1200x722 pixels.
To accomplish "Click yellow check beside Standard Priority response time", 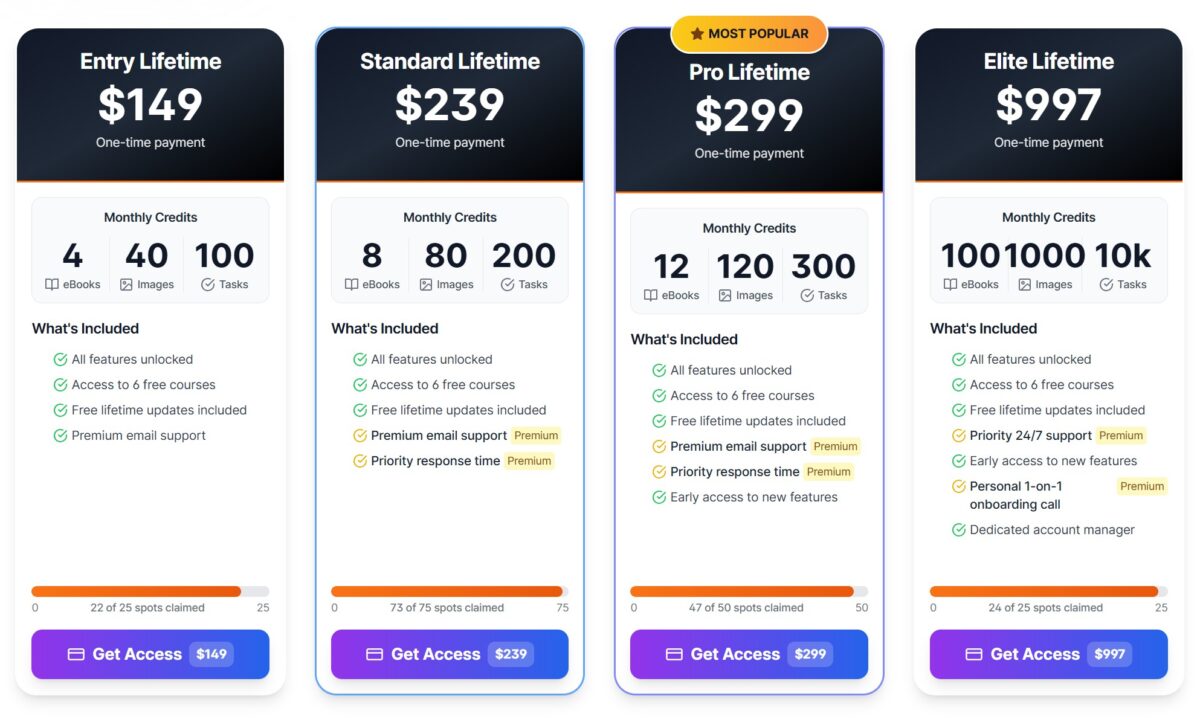I will [x=360, y=461].
